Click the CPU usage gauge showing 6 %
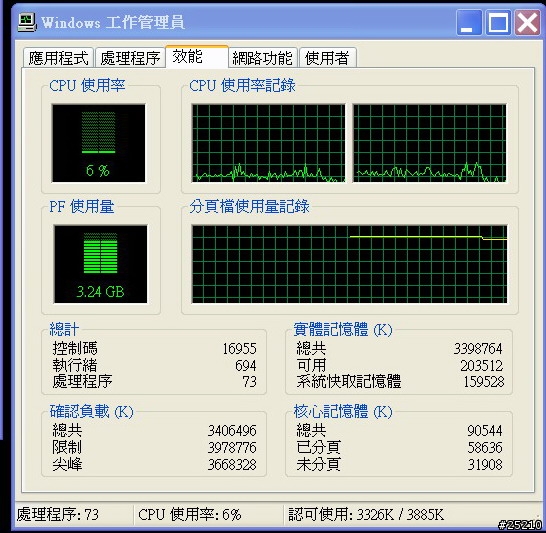This screenshot has width=546, height=533. [x=99, y=143]
